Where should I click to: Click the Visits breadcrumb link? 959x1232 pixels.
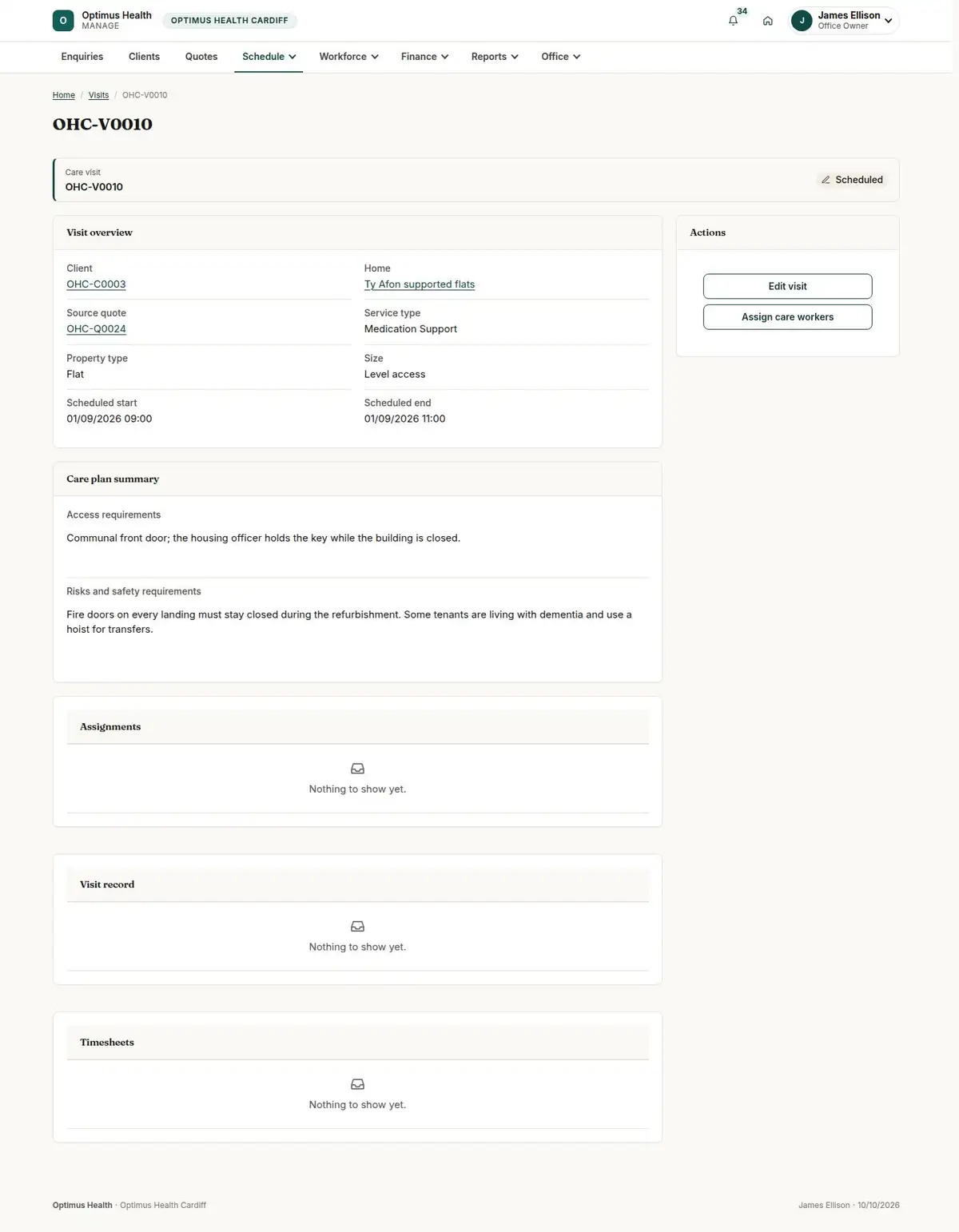click(98, 95)
